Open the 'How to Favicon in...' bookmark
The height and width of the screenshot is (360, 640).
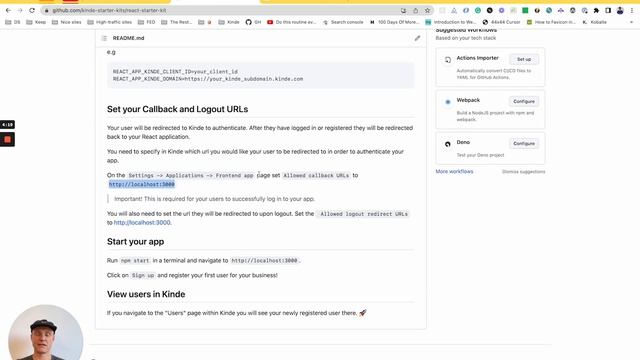(x=551, y=22)
